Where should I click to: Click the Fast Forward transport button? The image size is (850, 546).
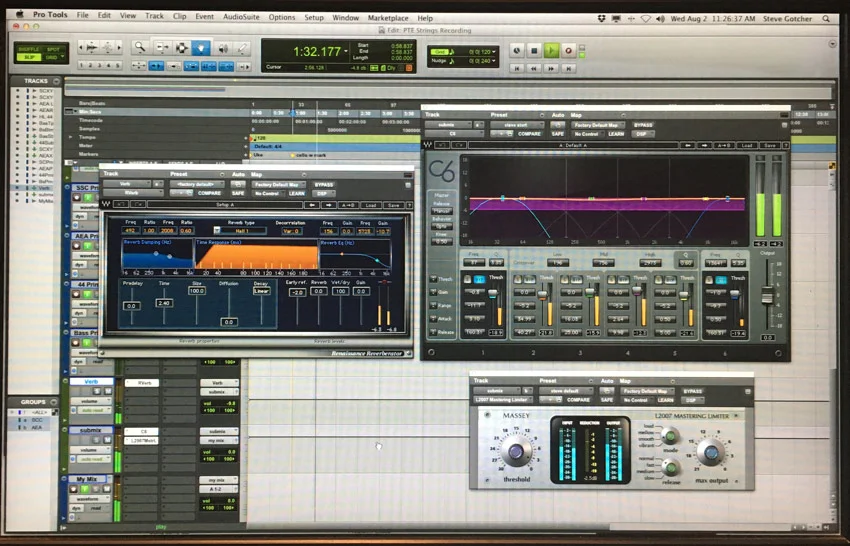click(551, 68)
